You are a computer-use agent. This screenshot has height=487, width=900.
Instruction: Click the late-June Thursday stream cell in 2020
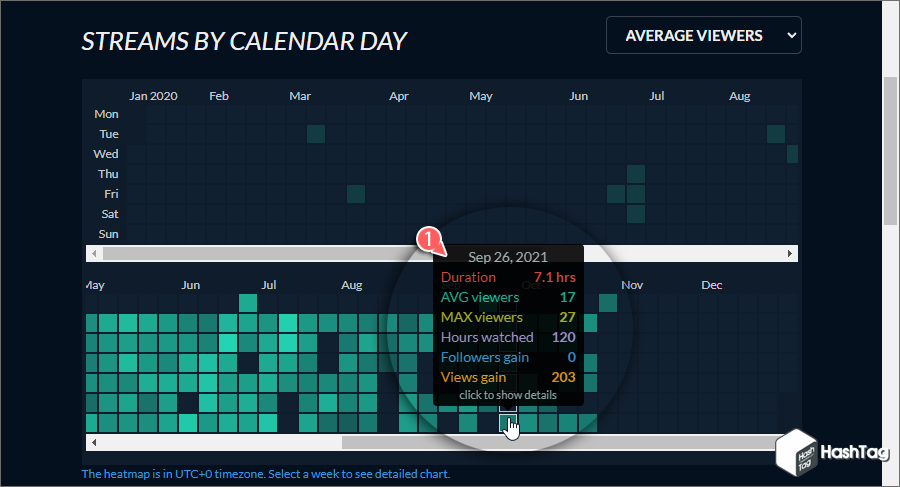pyautogui.click(x=636, y=173)
